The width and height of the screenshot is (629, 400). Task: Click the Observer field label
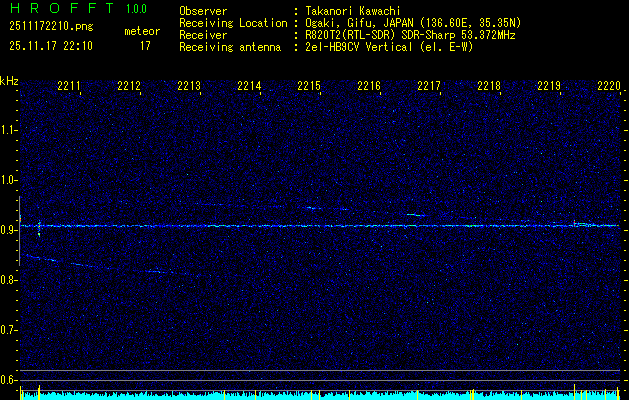coord(203,11)
